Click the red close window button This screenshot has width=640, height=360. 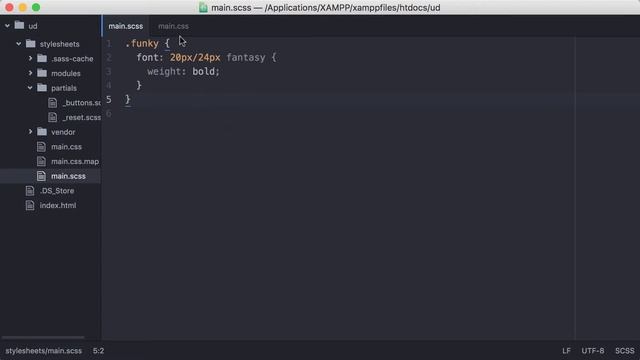(x=9, y=7)
